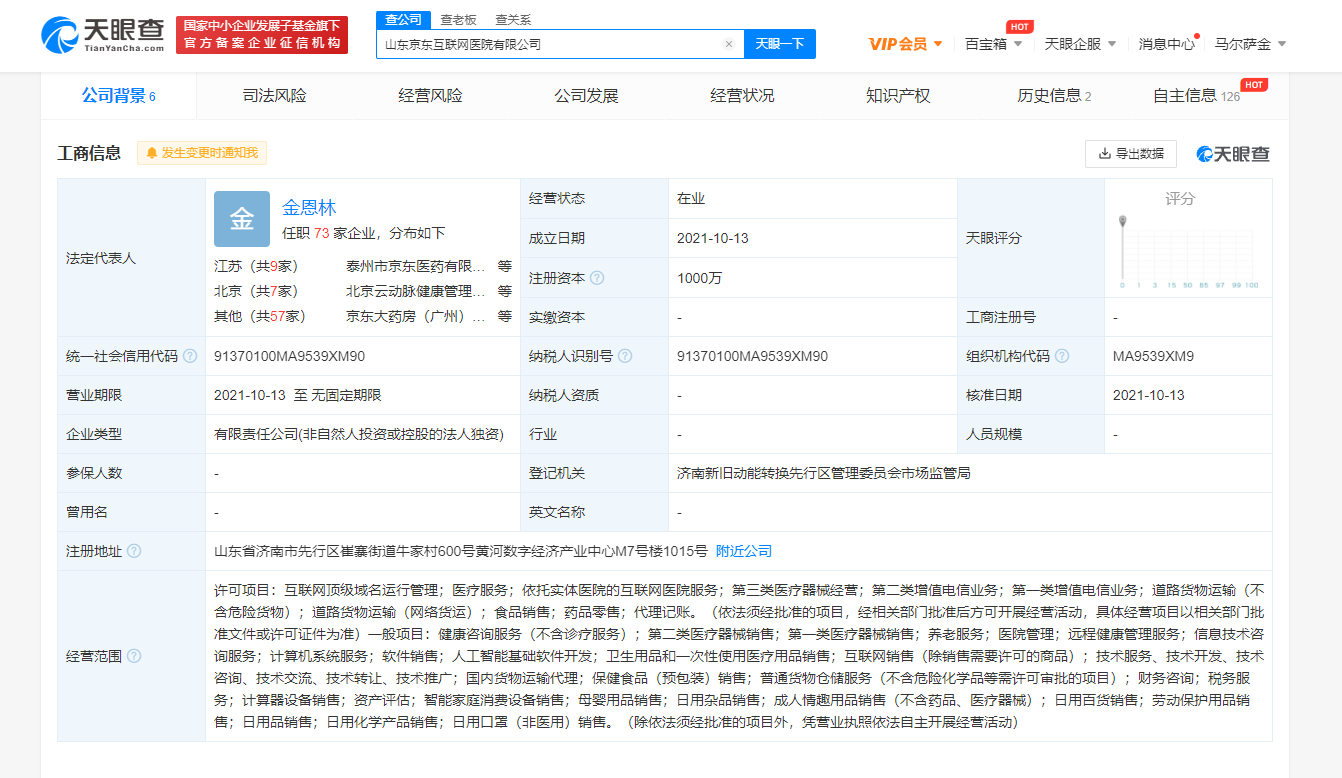Click help icon beside 注册地址
The height and width of the screenshot is (778, 1342).
pos(134,551)
